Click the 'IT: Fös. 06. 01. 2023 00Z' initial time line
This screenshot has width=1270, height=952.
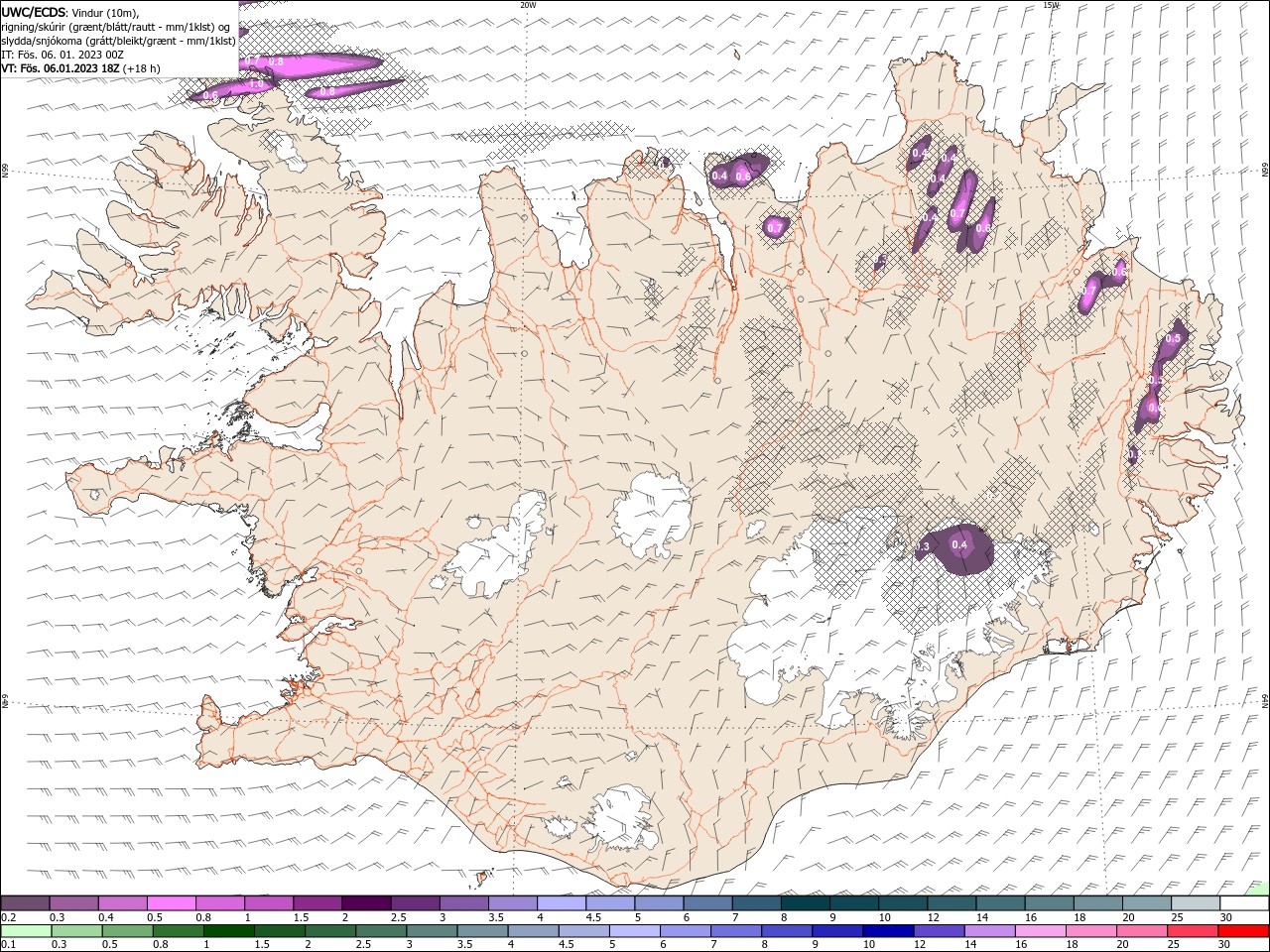pyautogui.click(x=63, y=55)
